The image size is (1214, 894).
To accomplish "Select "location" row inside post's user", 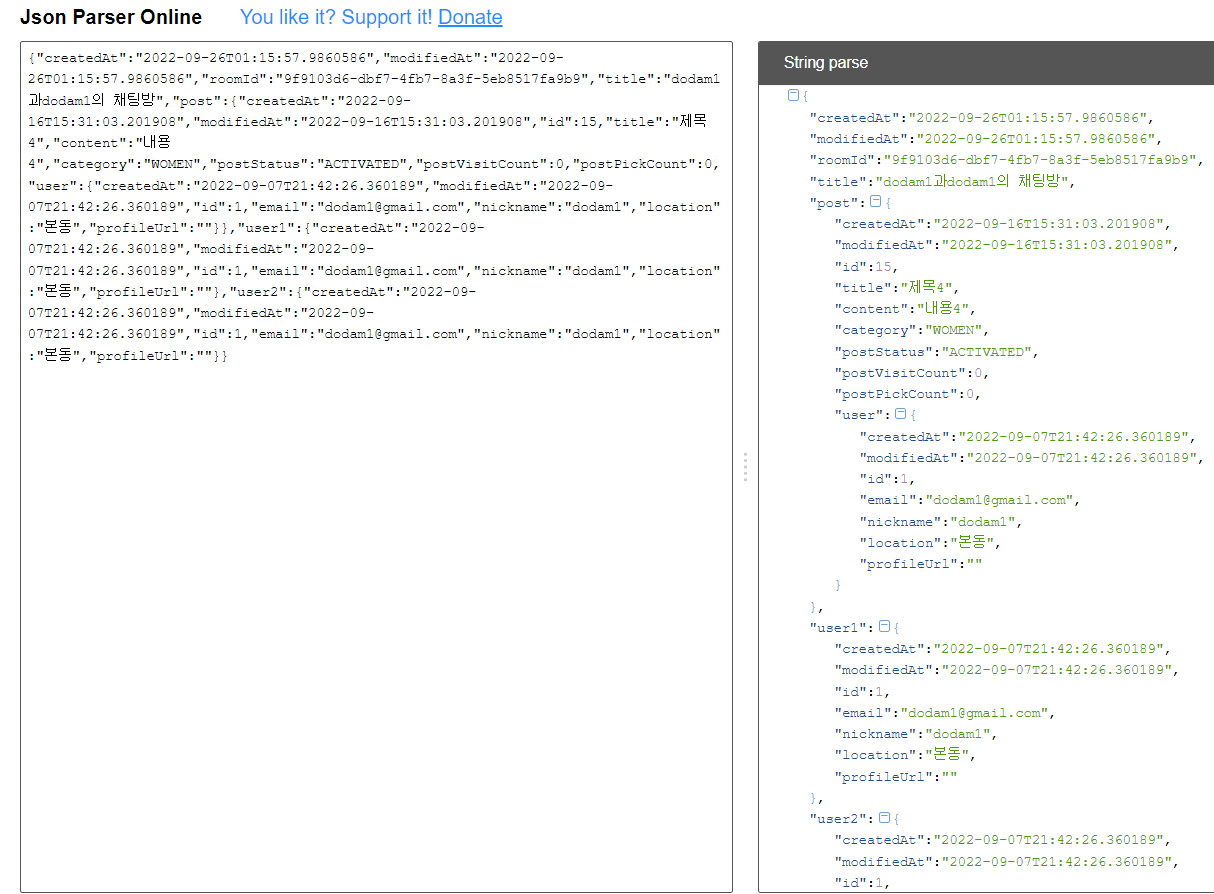I will pyautogui.click(x=930, y=543).
